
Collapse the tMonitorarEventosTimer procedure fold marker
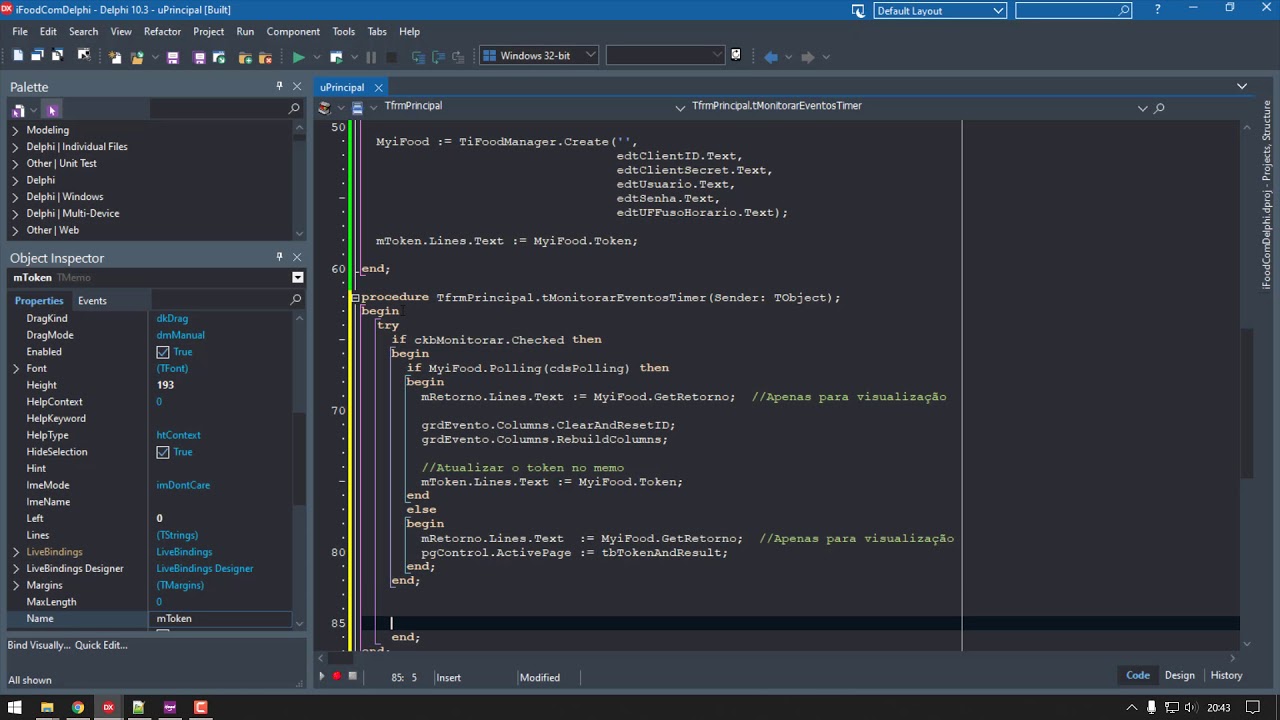point(355,297)
